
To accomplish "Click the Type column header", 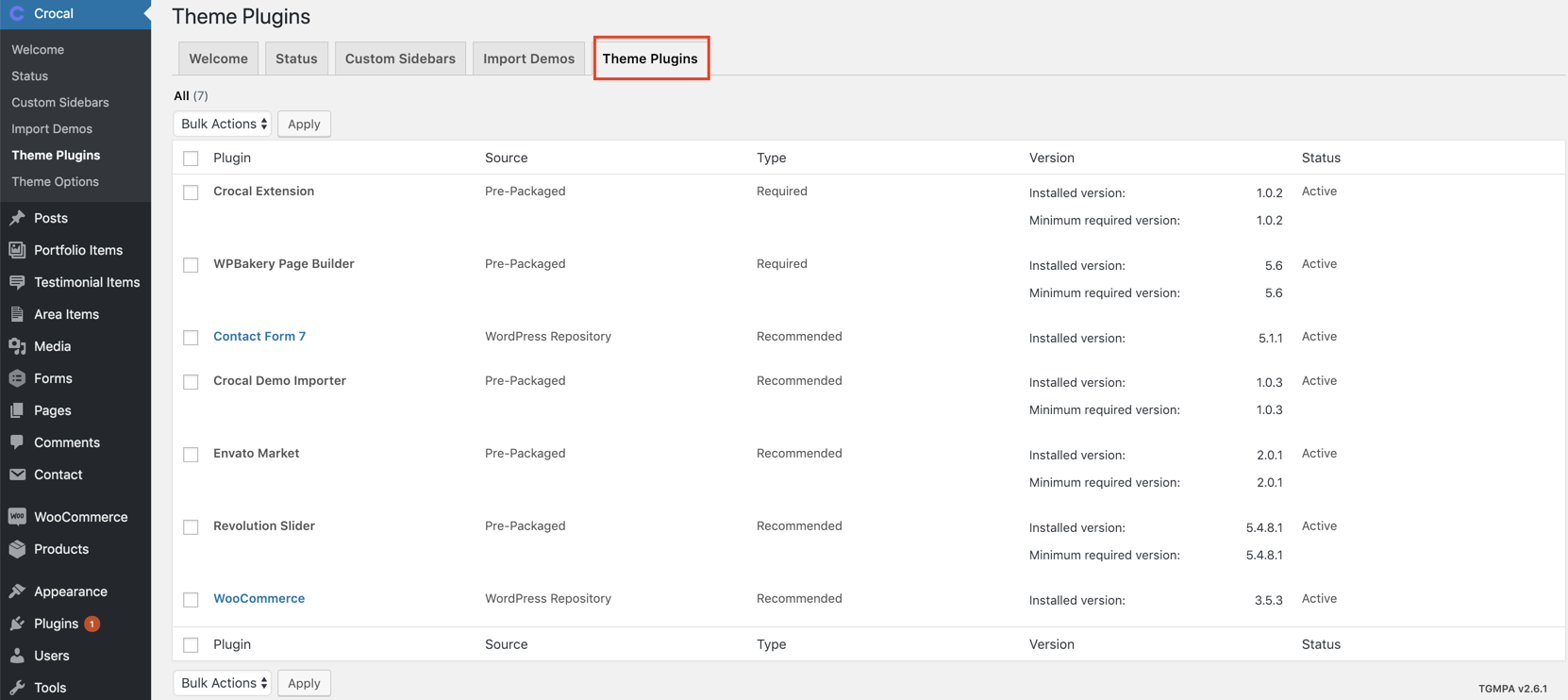I will click(771, 158).
